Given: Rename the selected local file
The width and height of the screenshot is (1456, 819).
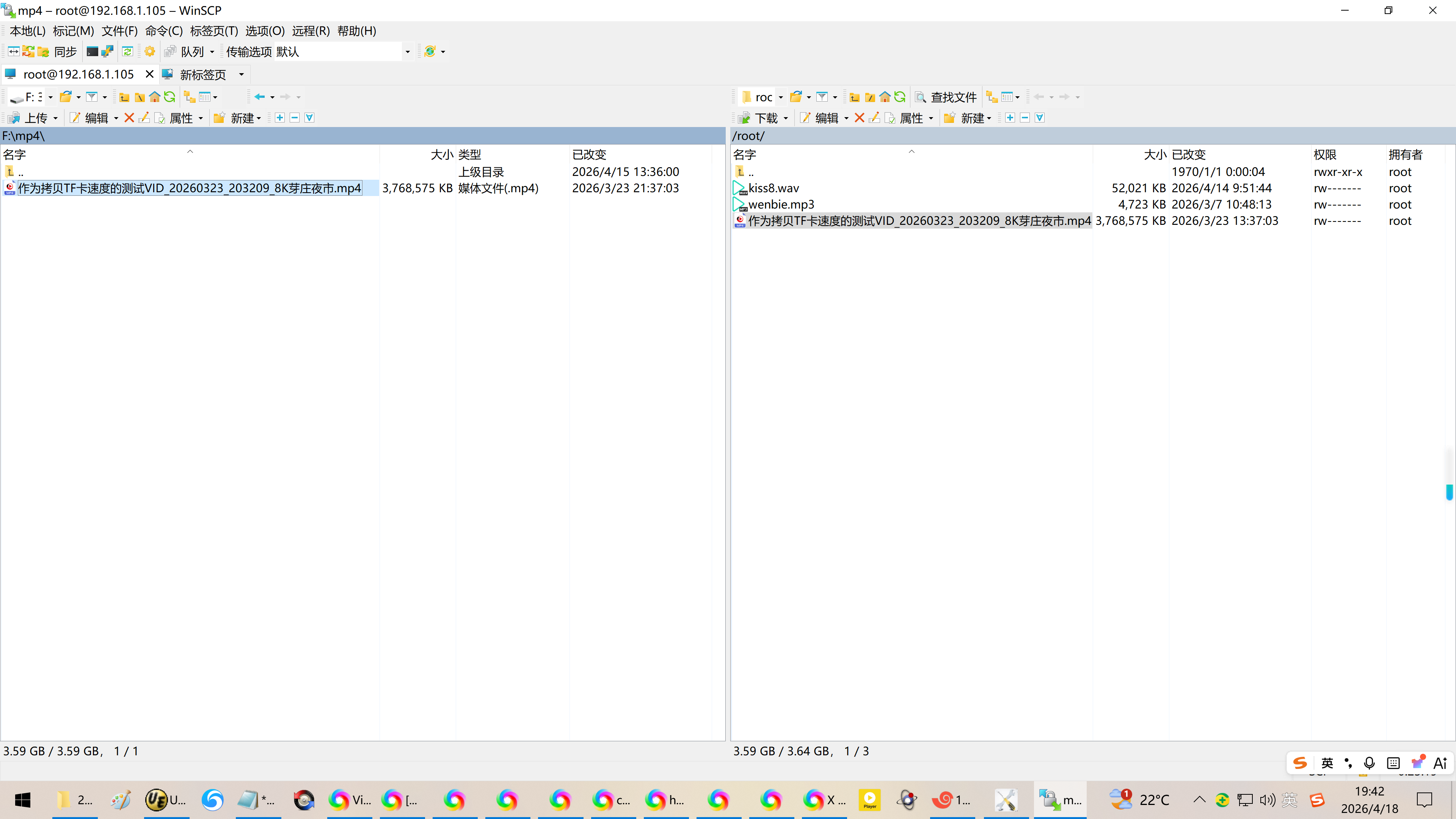Looking at the screenshot, I should (144, 118).
